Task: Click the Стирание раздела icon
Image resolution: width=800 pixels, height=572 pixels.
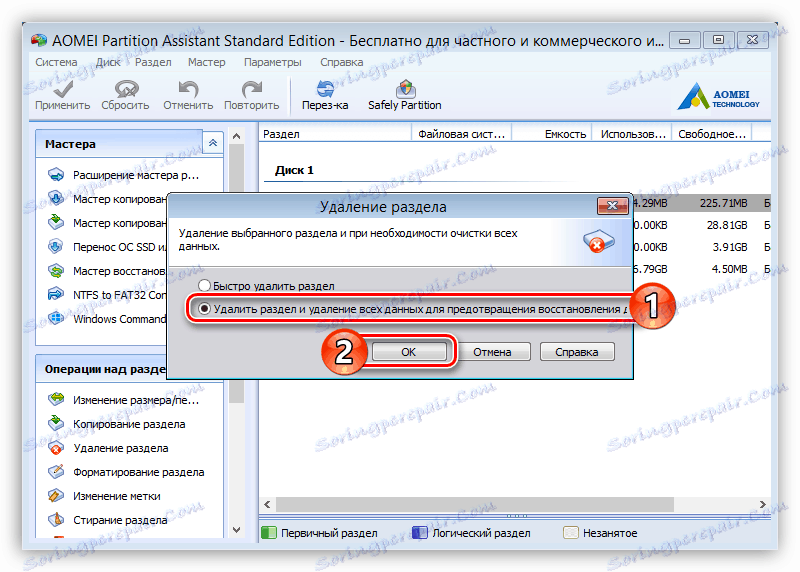Action: (56, 519)
